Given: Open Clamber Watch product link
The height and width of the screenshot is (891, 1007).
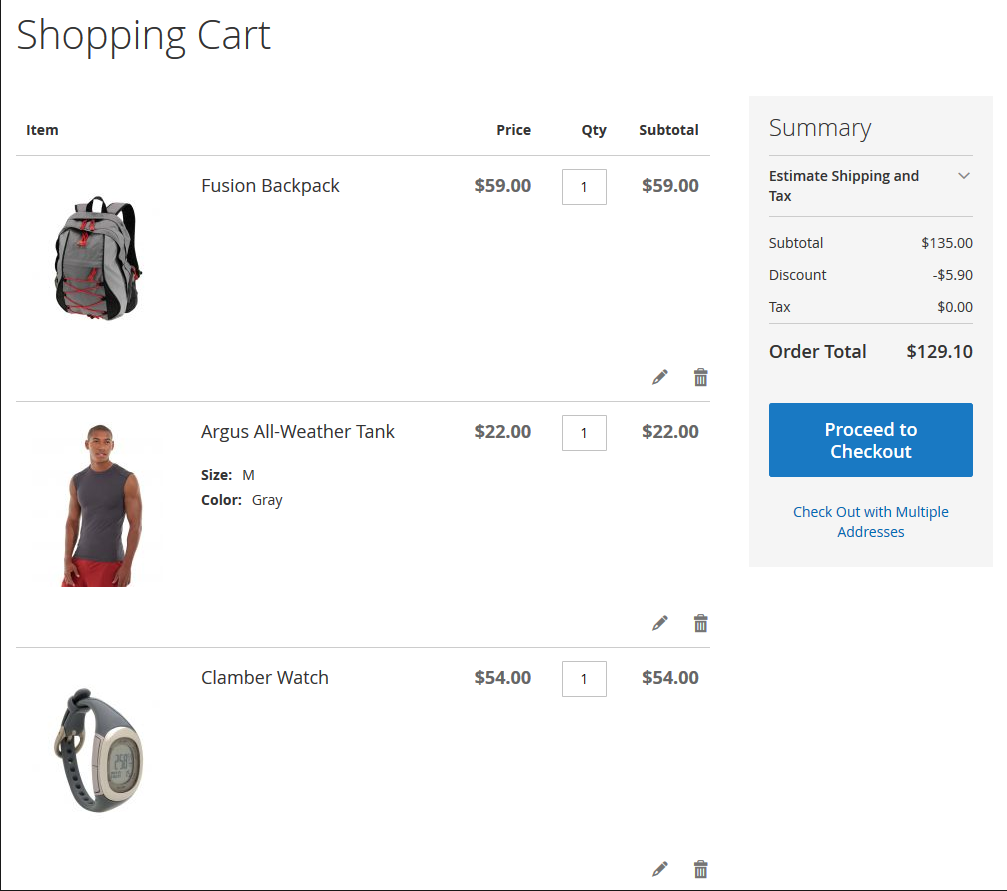Looking at the screenshot, I should click(265, 678).
